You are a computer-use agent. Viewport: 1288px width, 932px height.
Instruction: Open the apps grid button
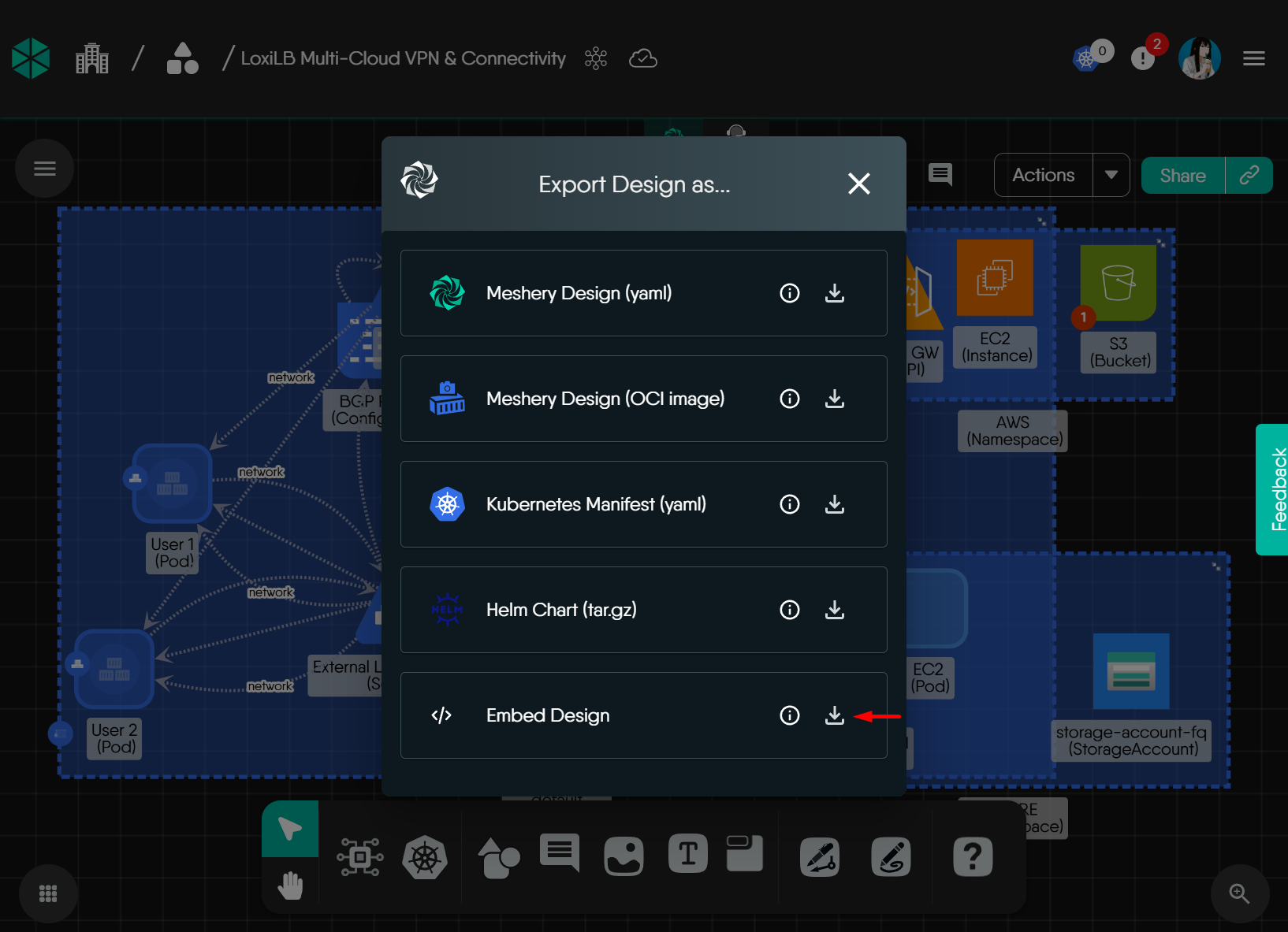[48, 893]
